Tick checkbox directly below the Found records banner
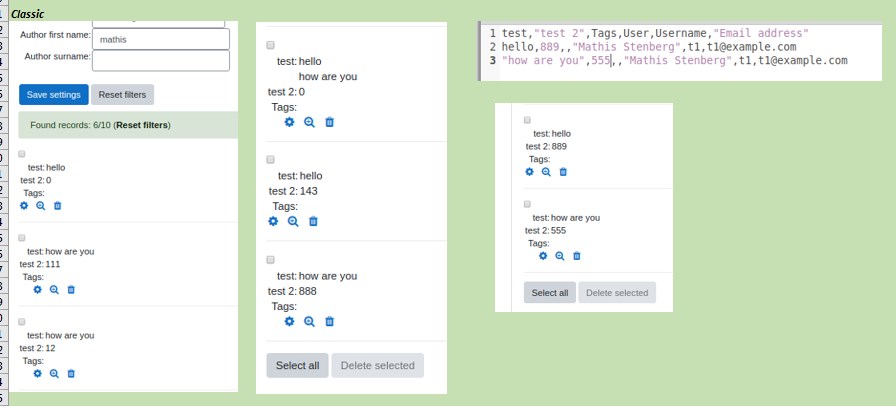The height and width of the screenshot is (406, 896). 22,154
